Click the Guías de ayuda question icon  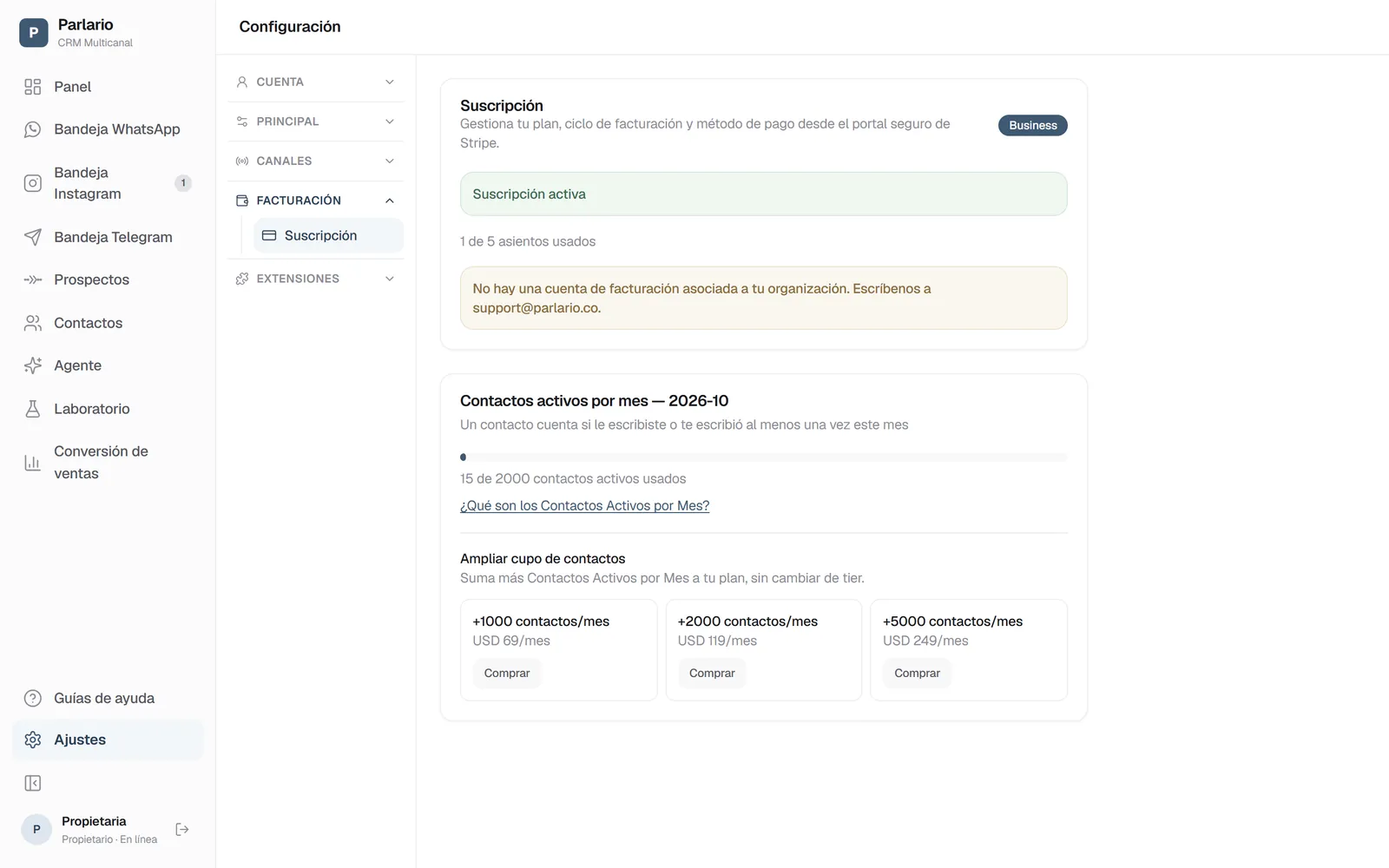[33, 698]
